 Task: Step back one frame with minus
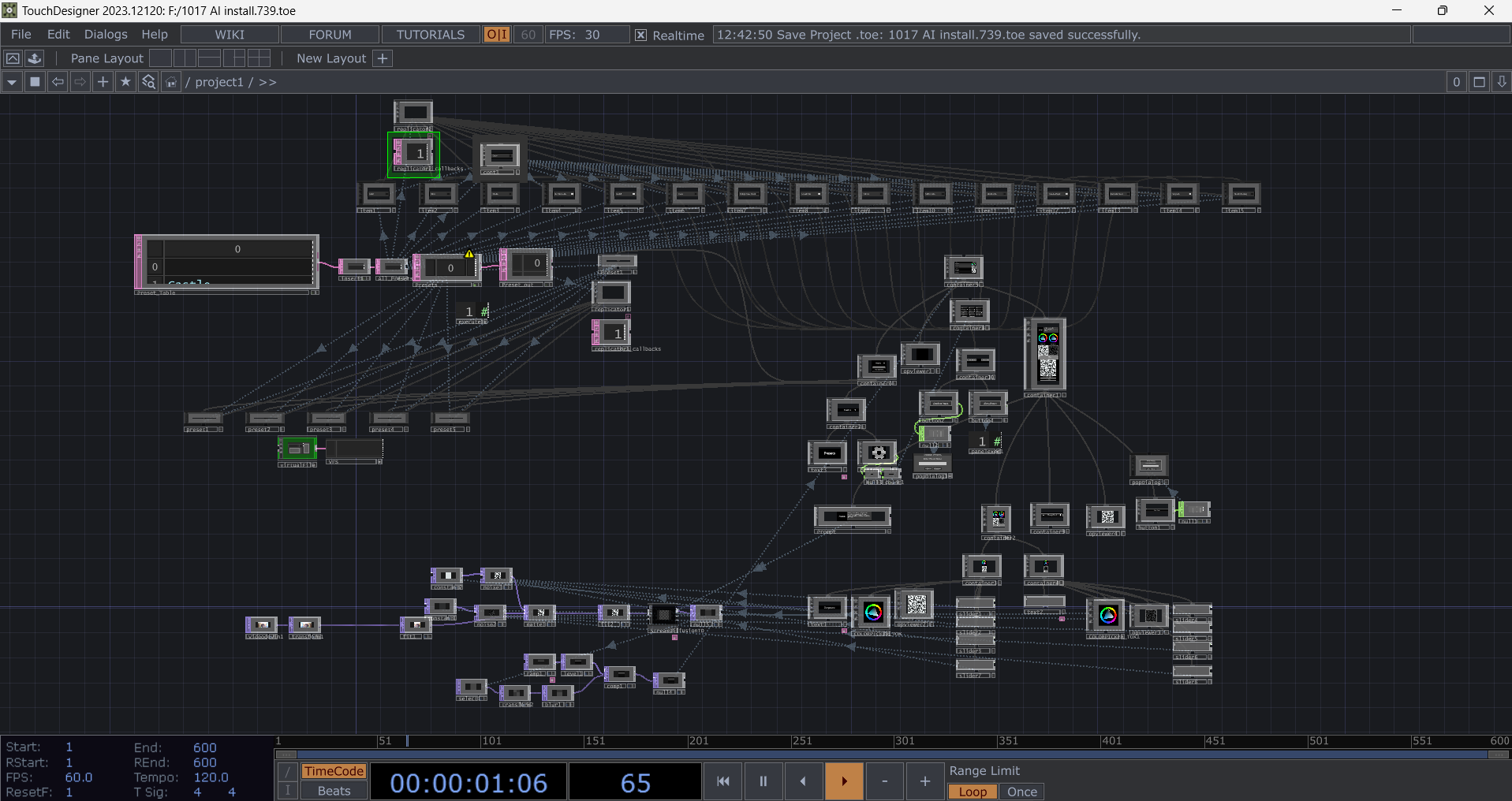885,781
